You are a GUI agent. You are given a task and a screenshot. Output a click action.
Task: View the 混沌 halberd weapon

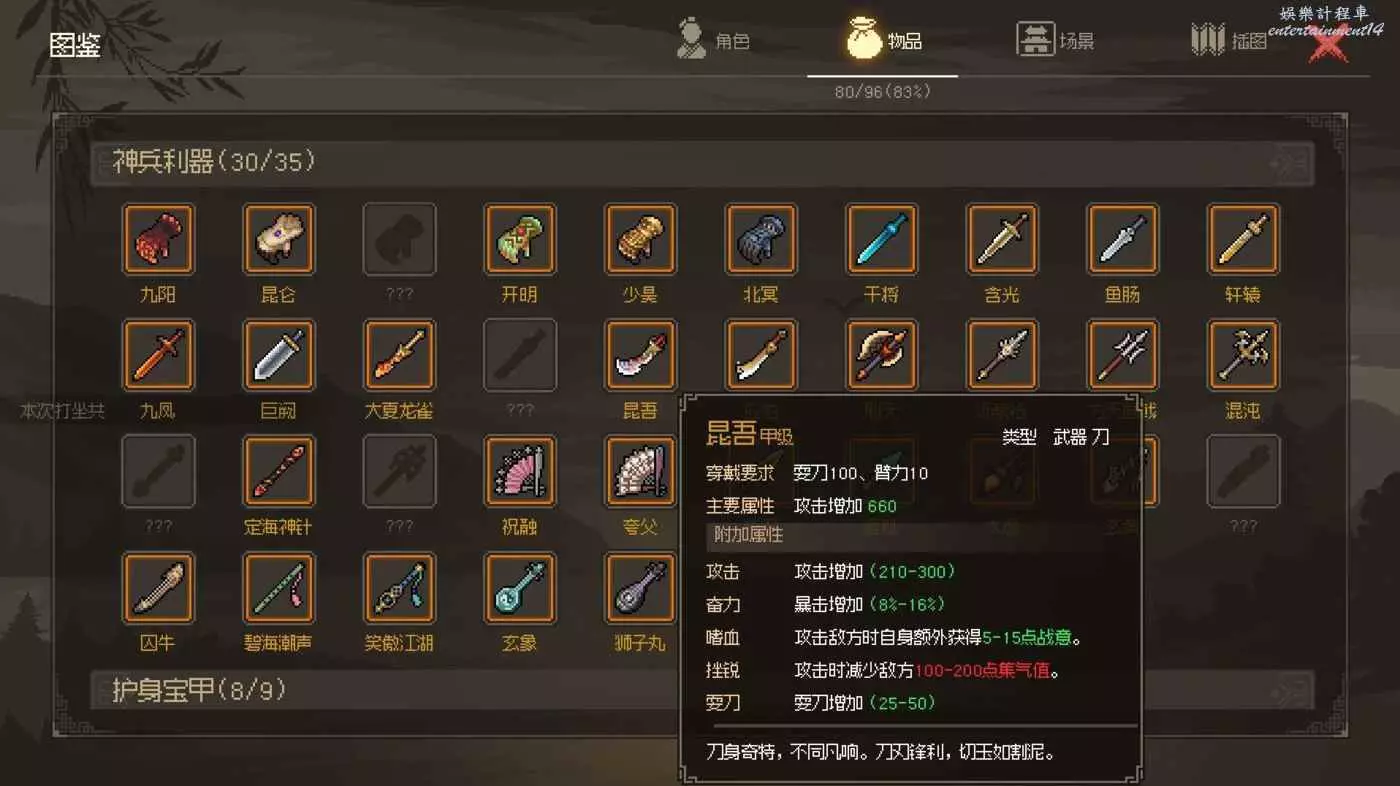[x=1243, y=355]
